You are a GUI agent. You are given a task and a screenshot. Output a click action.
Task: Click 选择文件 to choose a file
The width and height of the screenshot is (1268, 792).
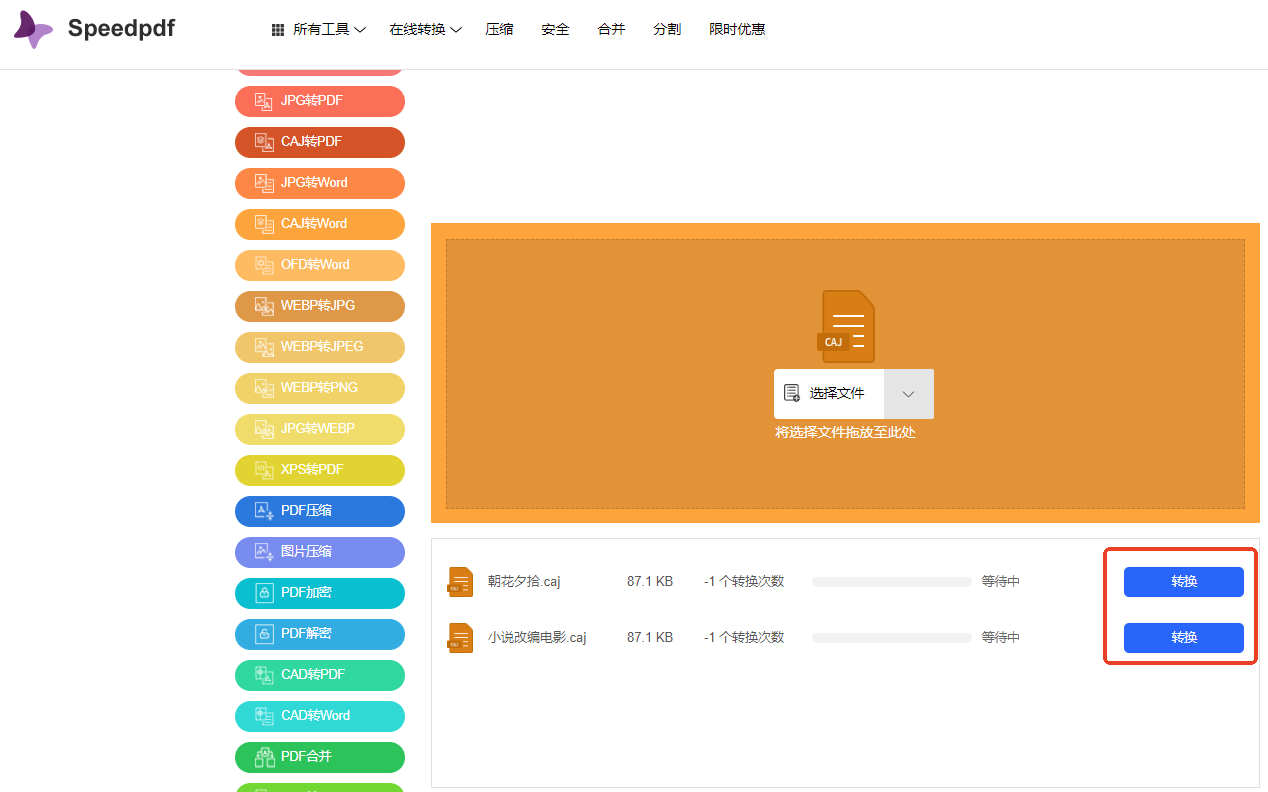tap(830, 393)
